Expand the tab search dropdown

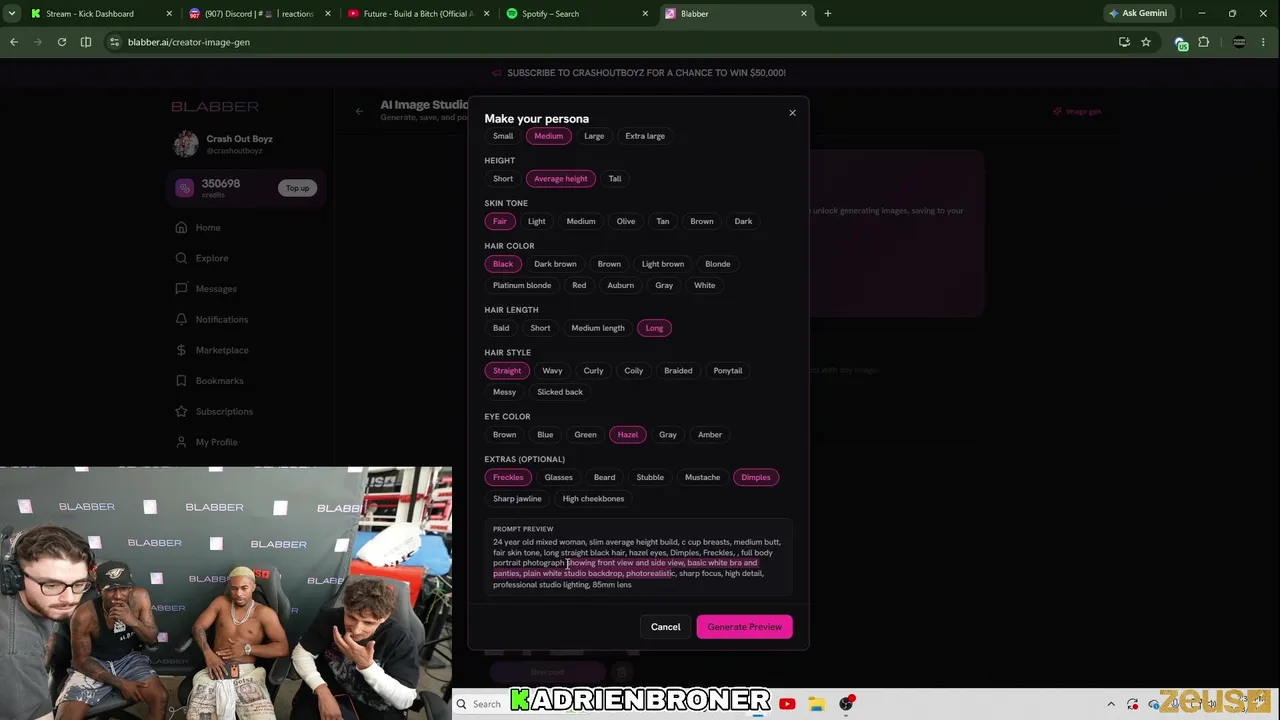12,14
